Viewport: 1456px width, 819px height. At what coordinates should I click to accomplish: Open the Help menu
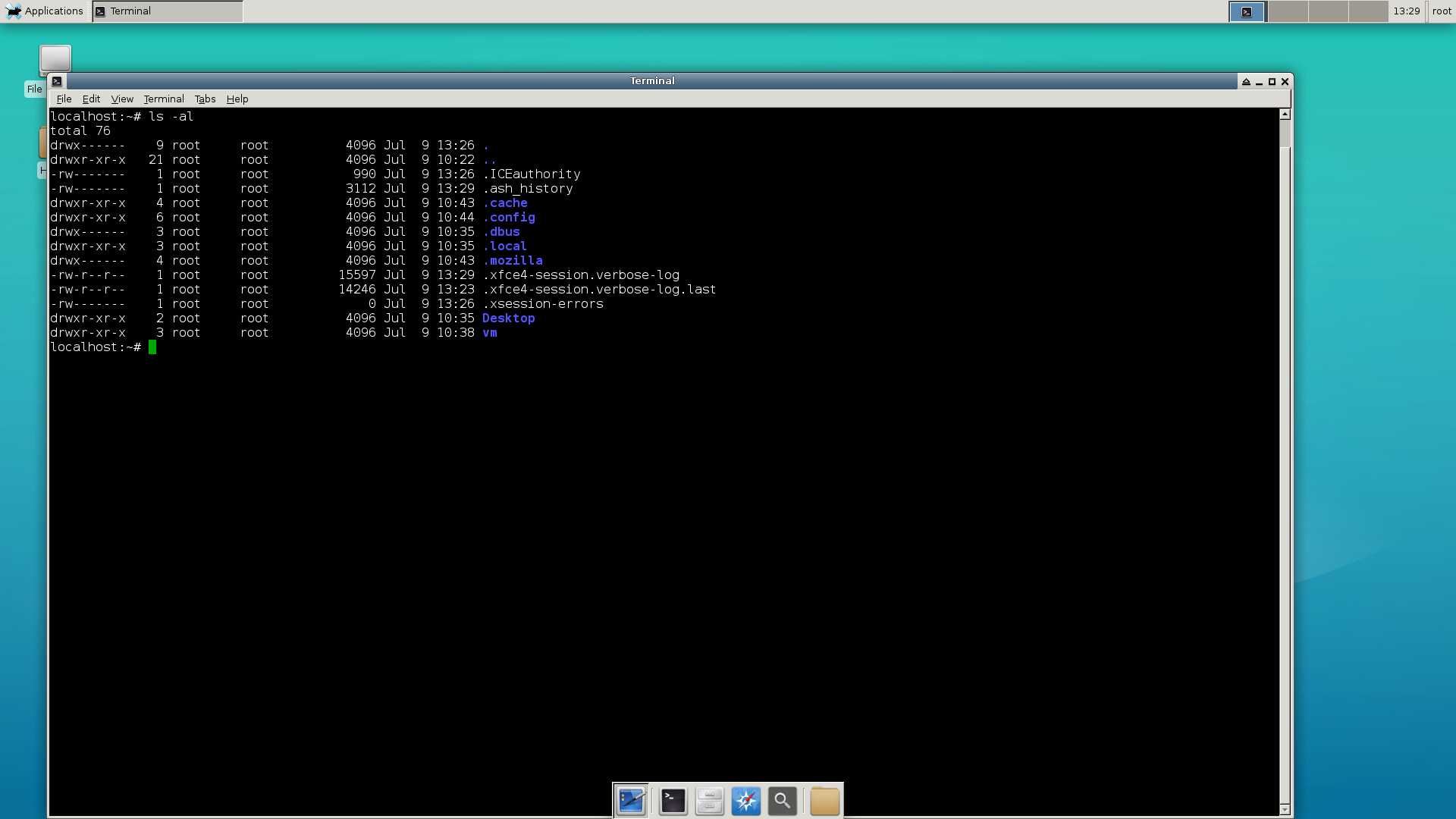[x=237, y=99]
